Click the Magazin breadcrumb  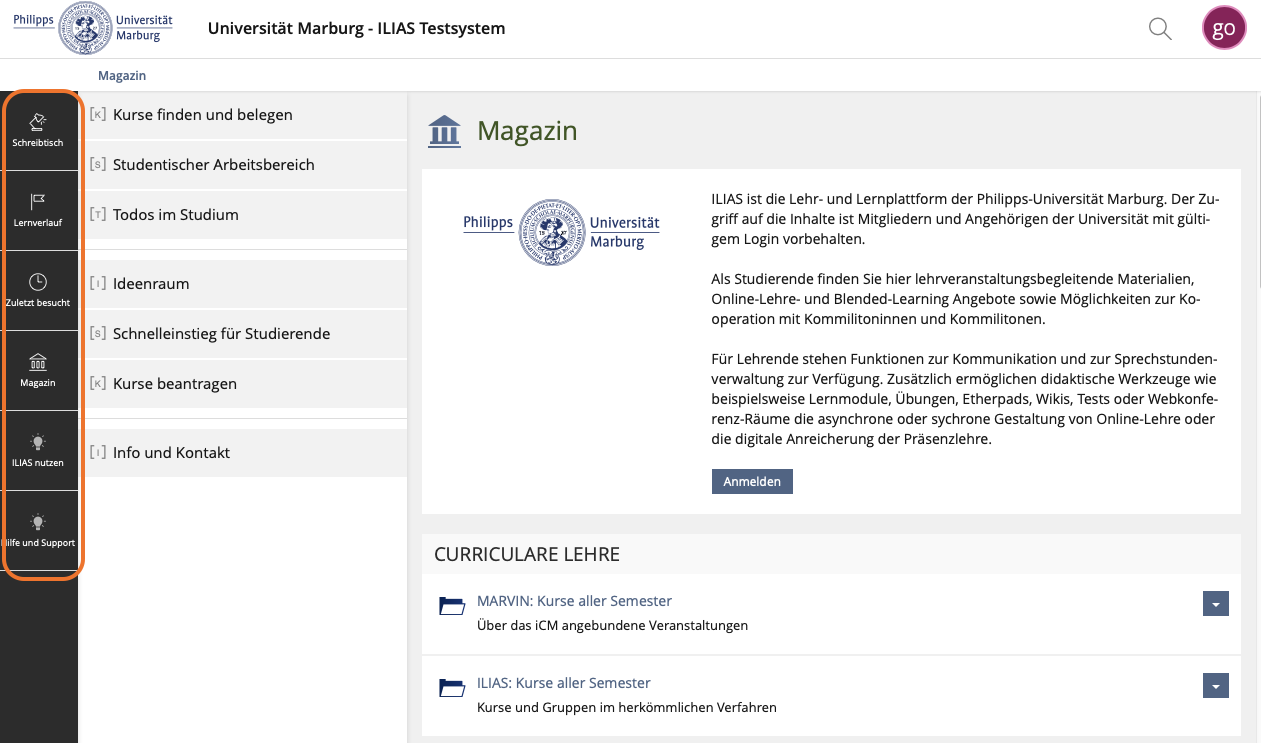click(122, 76)
